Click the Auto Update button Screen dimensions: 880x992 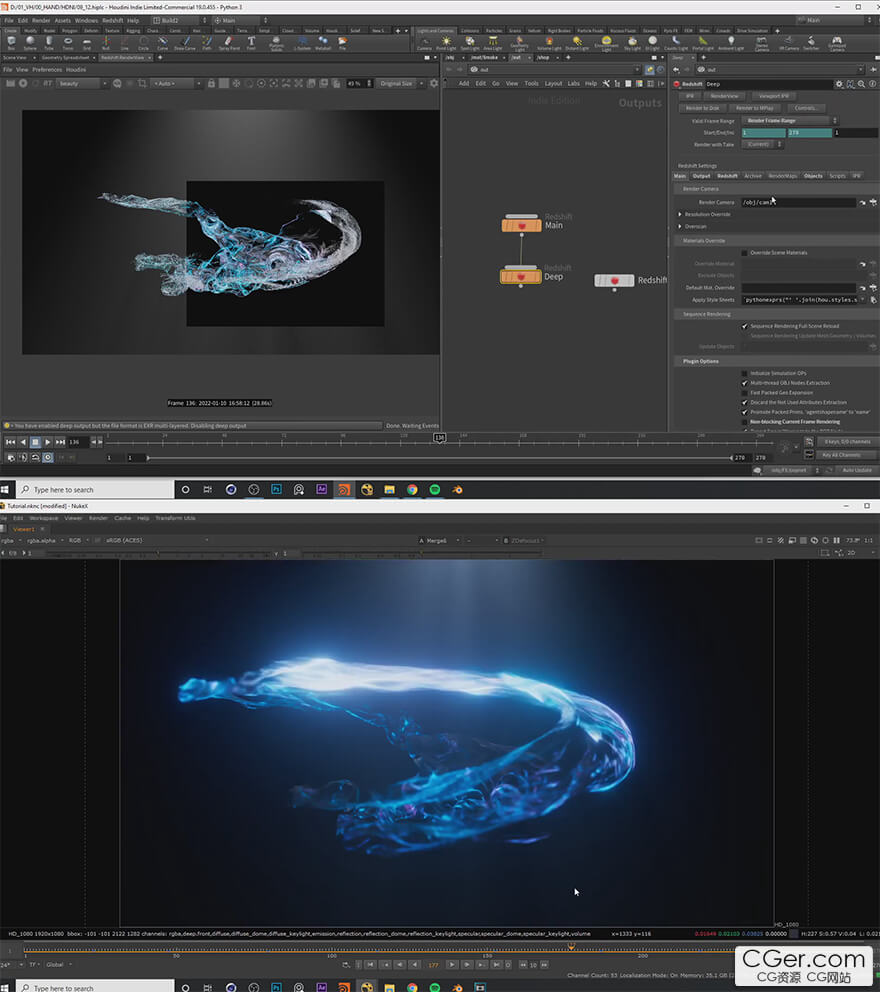(x=857, y=470)
